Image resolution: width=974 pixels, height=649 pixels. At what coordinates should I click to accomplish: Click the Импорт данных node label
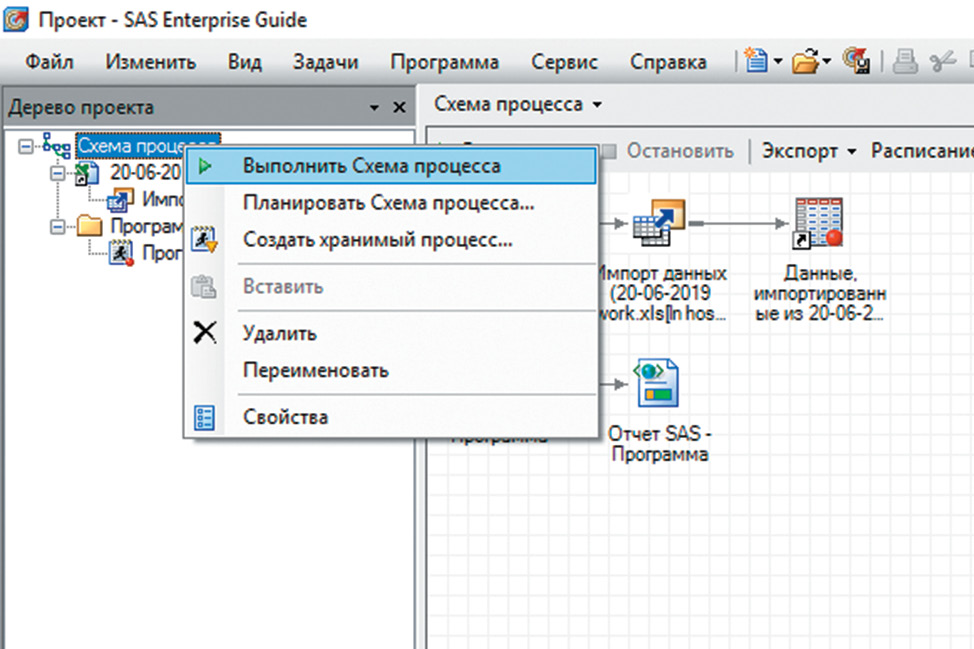click(x=660, y=293)
